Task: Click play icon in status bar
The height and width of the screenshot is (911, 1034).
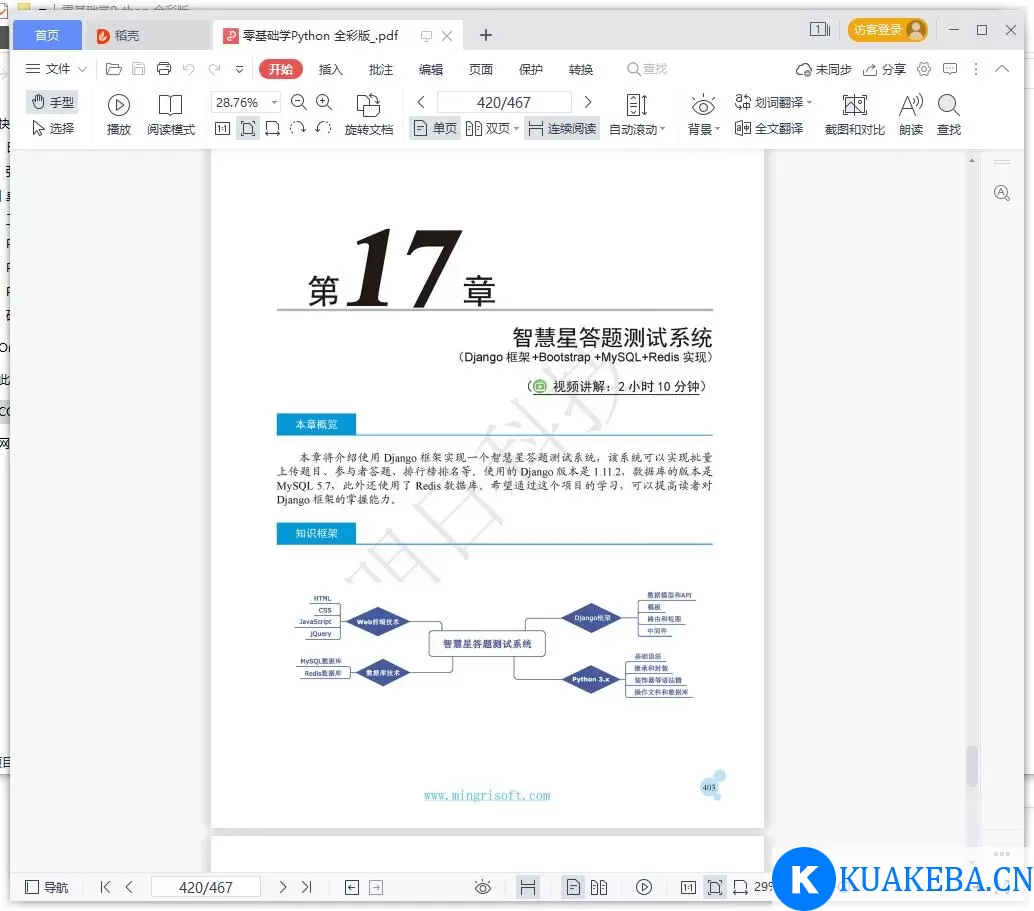Action: pos(644,887)
